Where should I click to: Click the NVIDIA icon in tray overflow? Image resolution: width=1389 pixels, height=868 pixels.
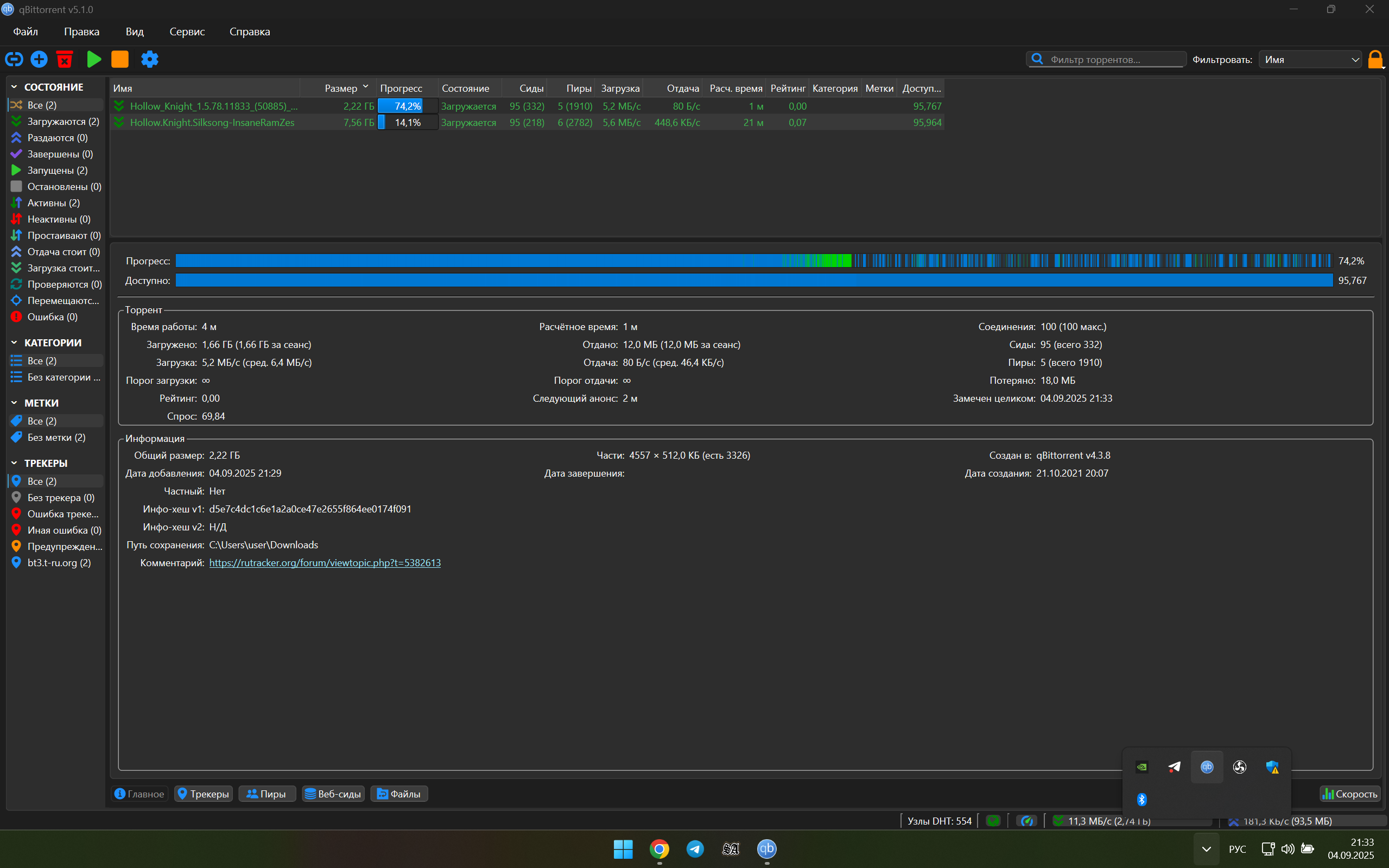[x=1142, y=767]
